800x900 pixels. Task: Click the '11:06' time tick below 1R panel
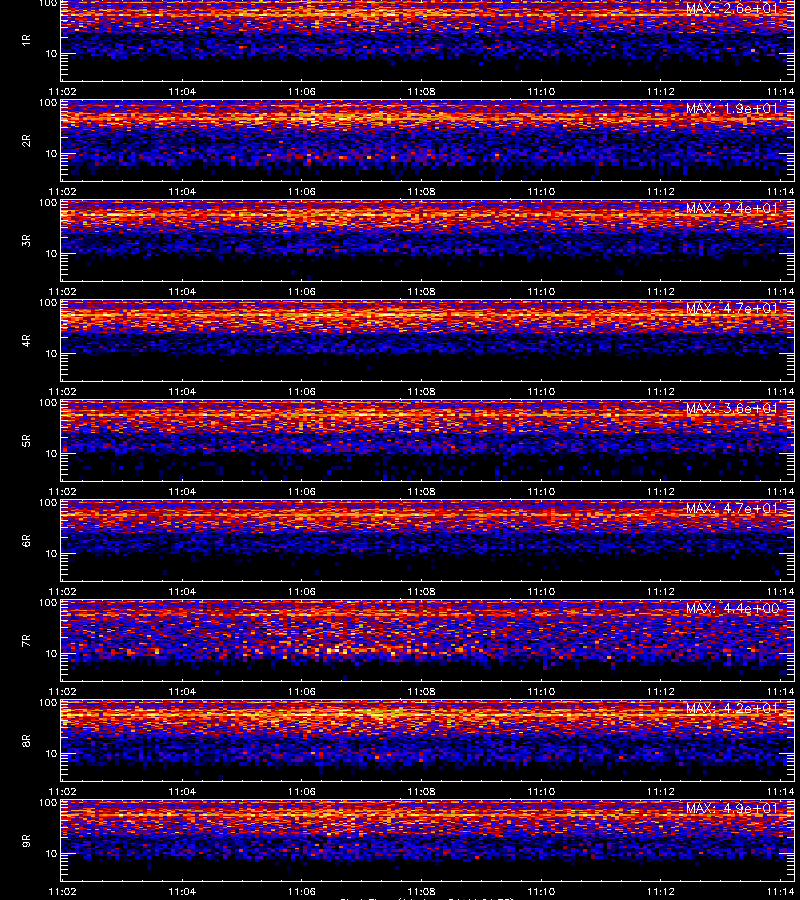pos(301,91)
